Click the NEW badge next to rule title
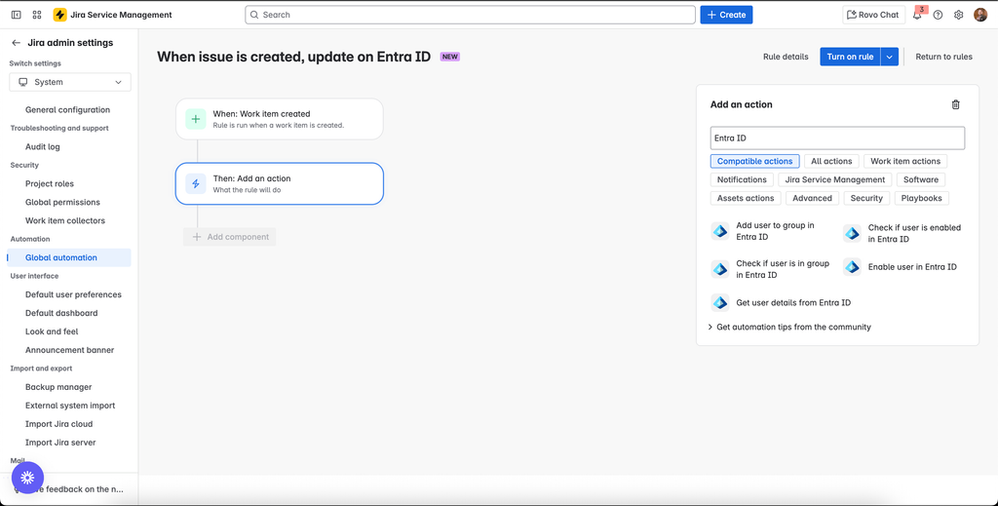Screen dimensions: 998x506 [450, 57]
